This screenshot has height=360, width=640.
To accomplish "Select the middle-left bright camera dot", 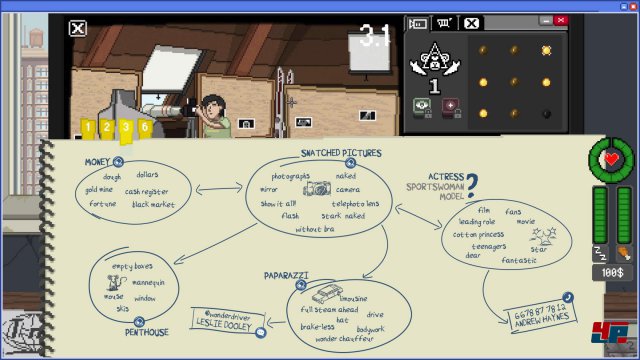I will (x=483, y=82).
